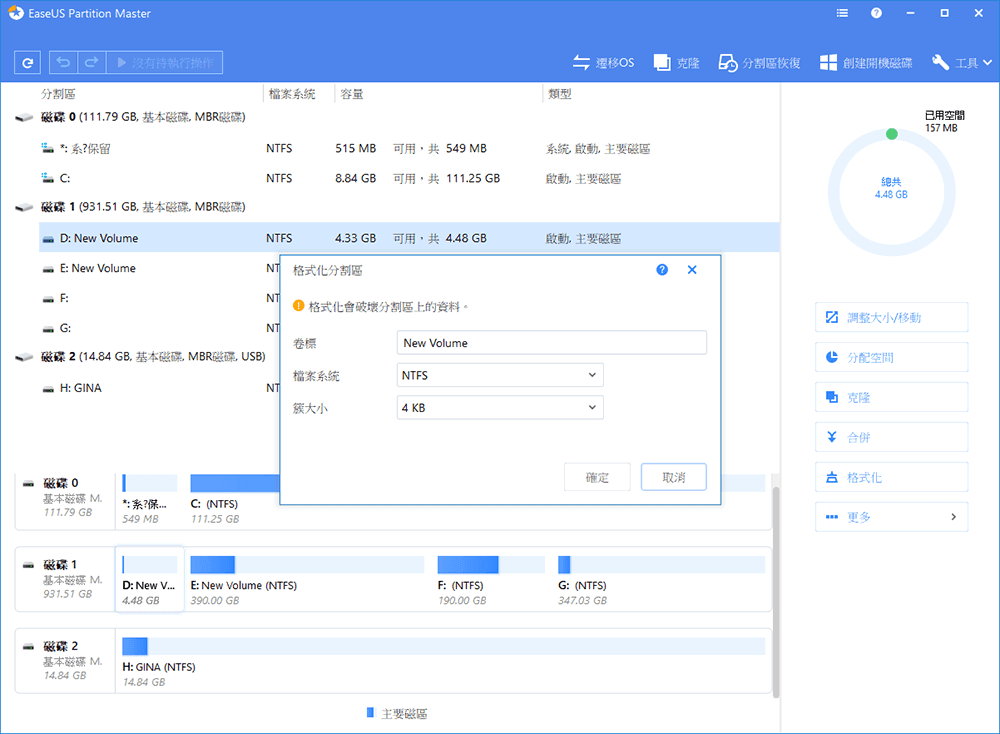Click the 類型 column header
1000x734 pixels.
[559, 94]
